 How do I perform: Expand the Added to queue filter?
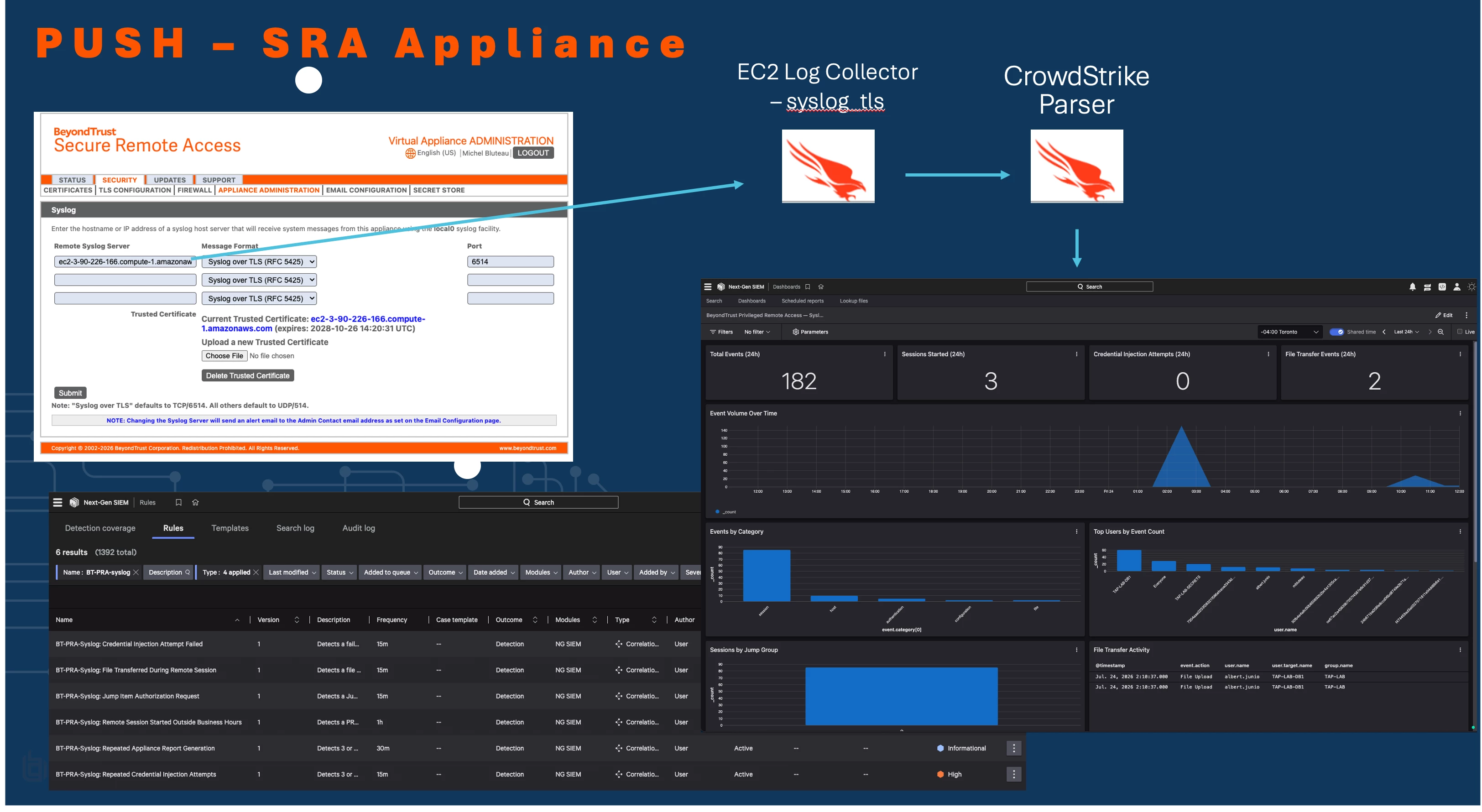(x=391, y=573)
